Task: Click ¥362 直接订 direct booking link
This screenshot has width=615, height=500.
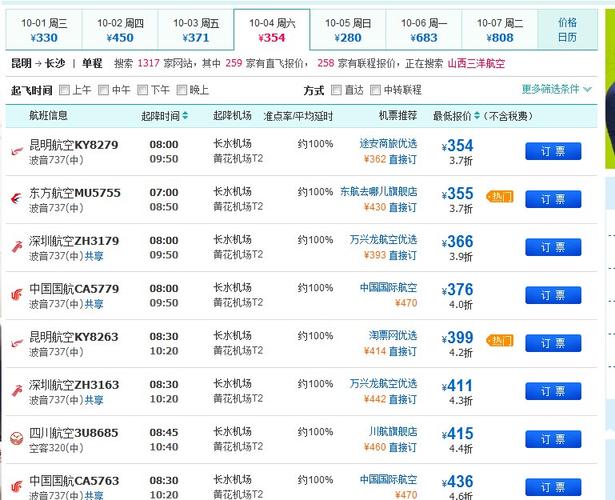Action: click(x=390, y=159)
